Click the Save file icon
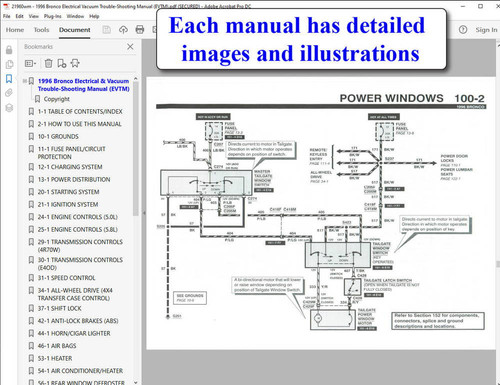500x385 pixels. pos(107,30)
